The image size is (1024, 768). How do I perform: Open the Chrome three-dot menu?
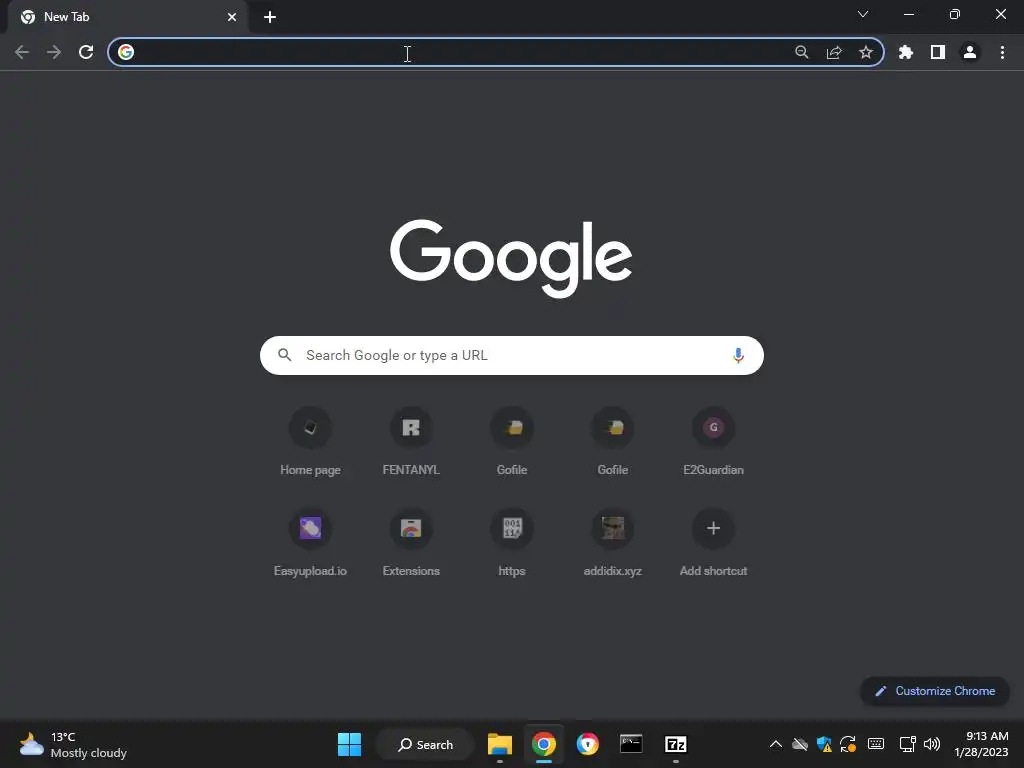coord(1002,52)
